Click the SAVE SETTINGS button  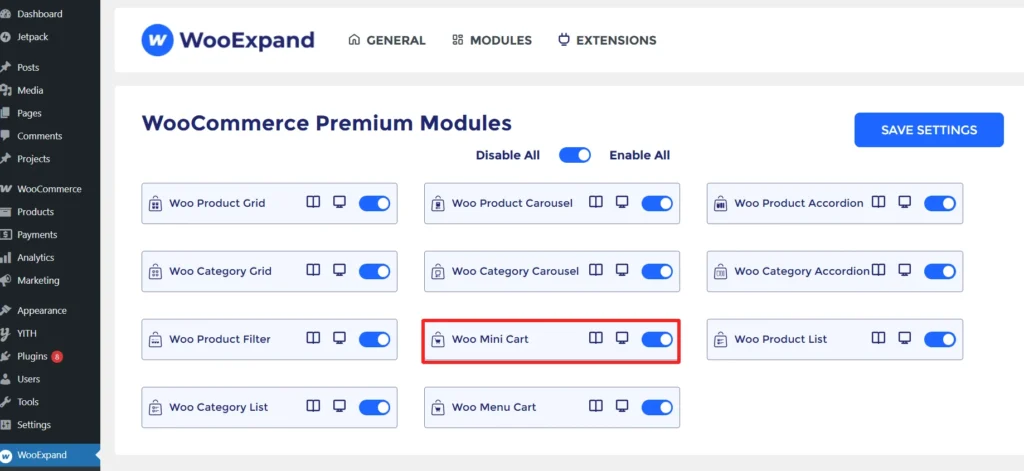click(x=929, y=130)
